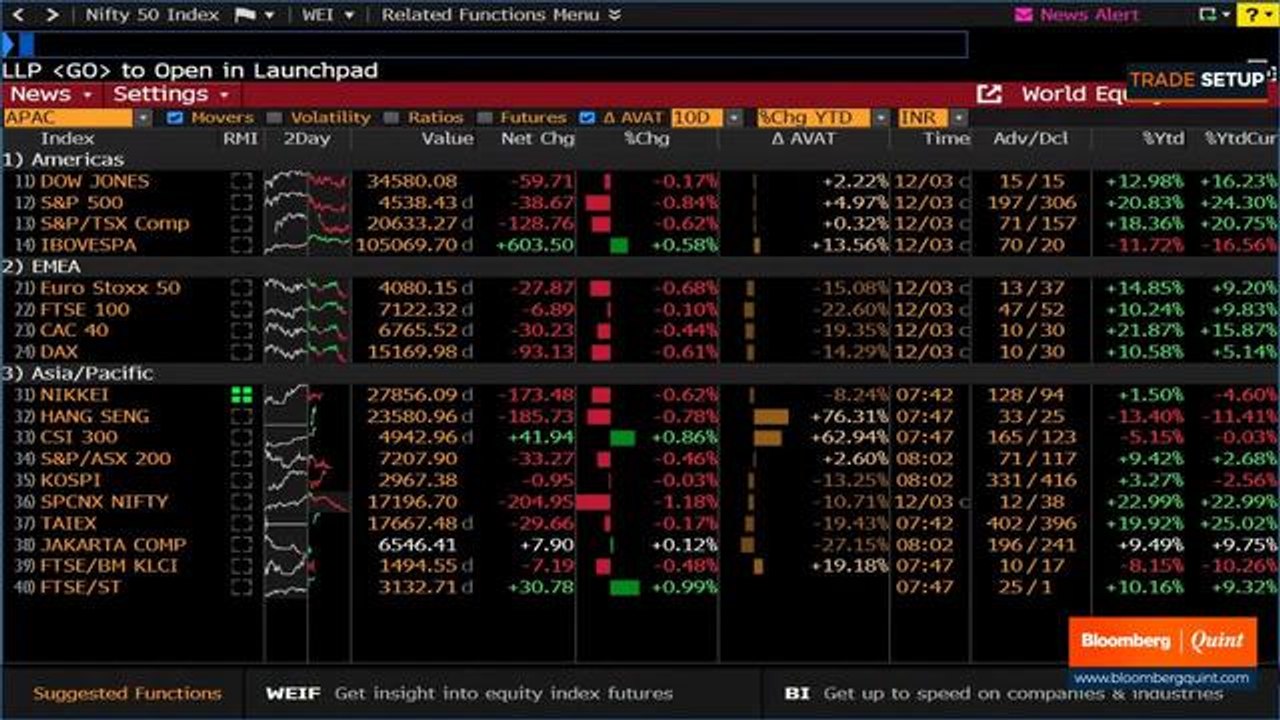Sort by the Value column header
This screenshot has height=720, width=1280.
(x=447, y=139)
